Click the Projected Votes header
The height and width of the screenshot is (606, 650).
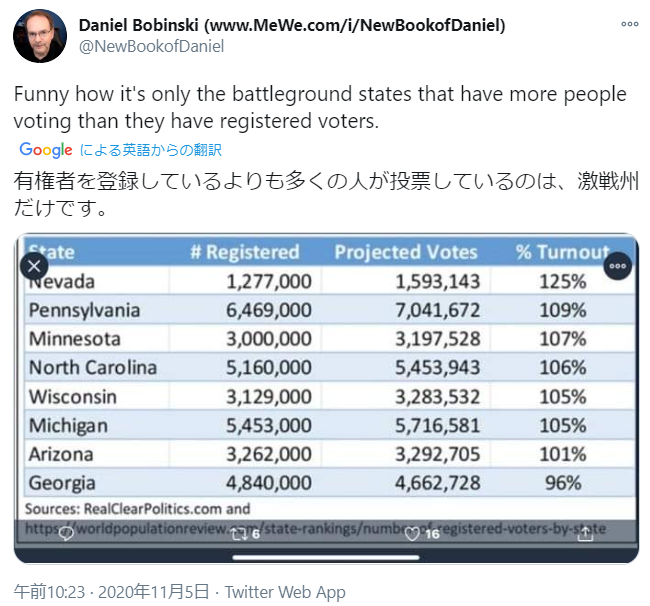click(x=406, y=252)
